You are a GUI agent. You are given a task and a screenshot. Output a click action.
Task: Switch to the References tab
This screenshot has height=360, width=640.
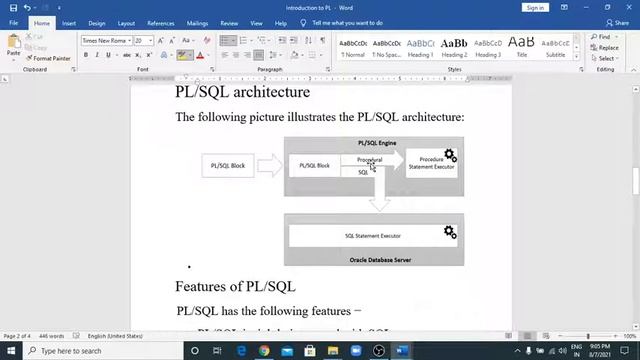pos(161,23)
